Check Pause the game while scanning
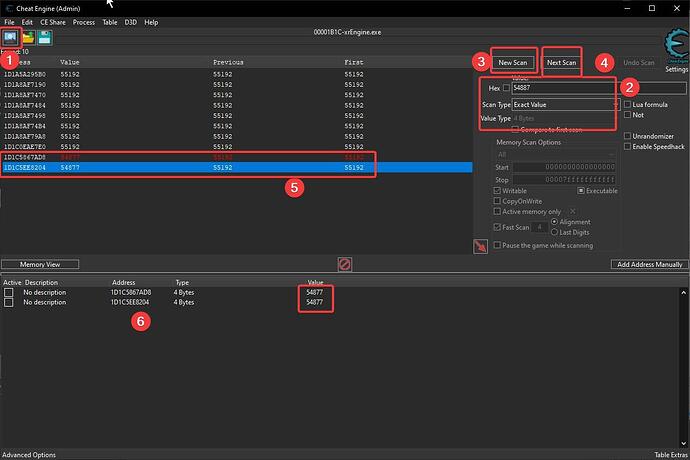This screenshot has height=460, width=690. [x=497, y=245]
